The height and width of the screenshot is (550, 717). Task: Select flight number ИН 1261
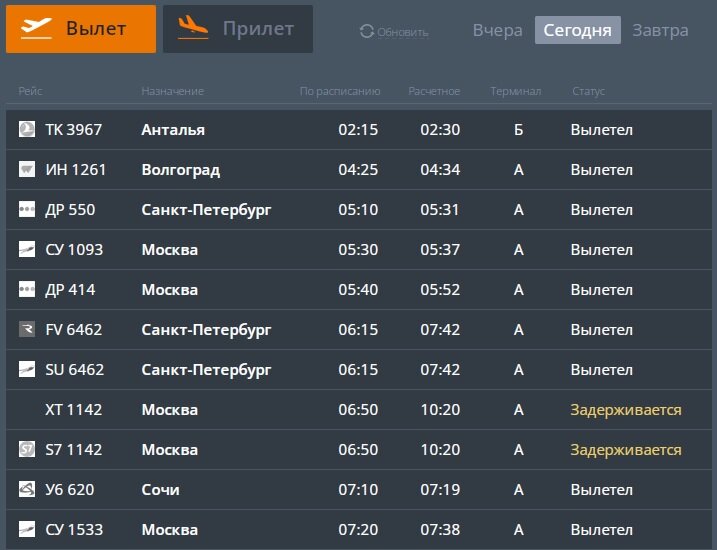75,170
